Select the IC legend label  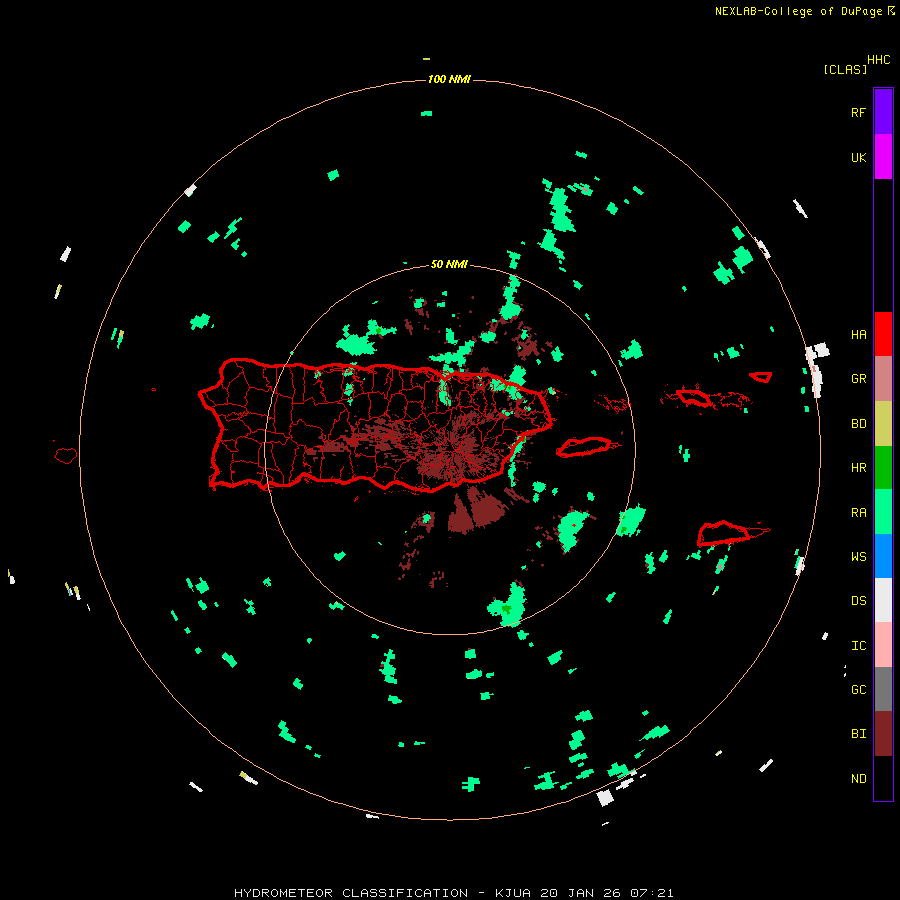click(x=858, y=645)
